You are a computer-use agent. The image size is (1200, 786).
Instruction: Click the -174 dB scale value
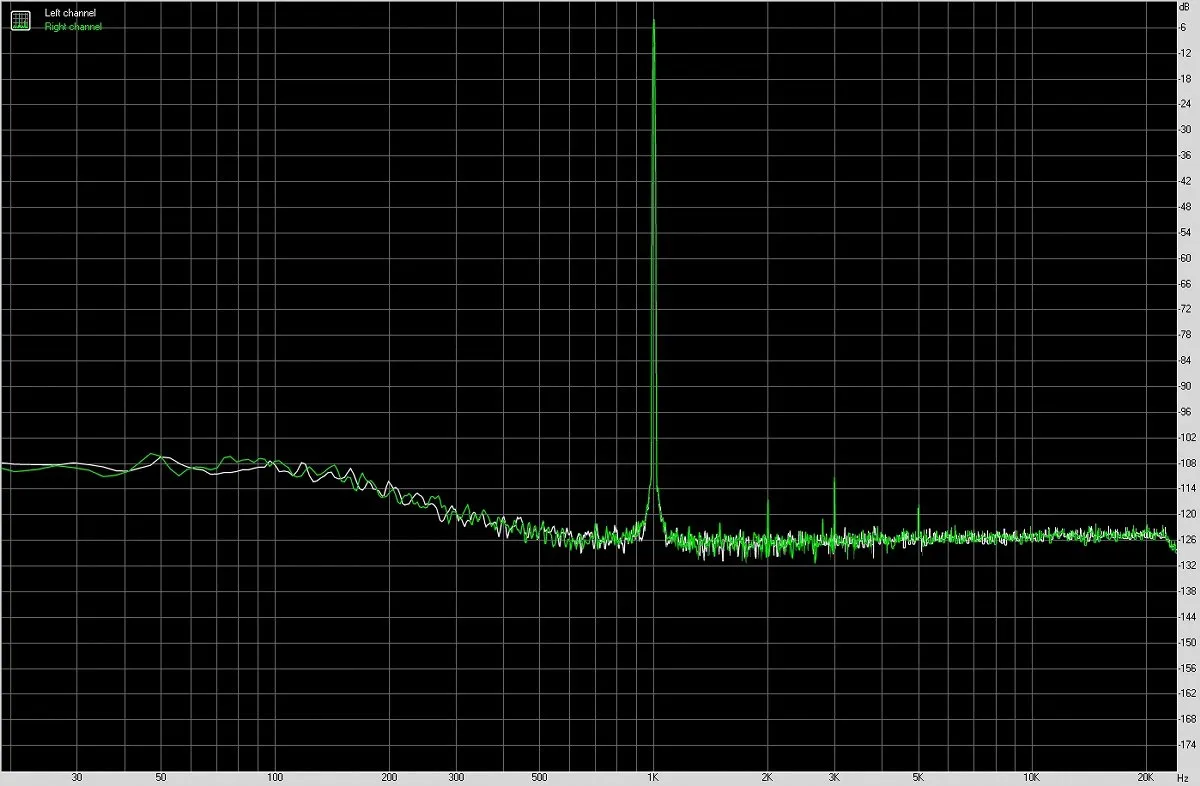pyautogui.click(x=1186, y=744)
